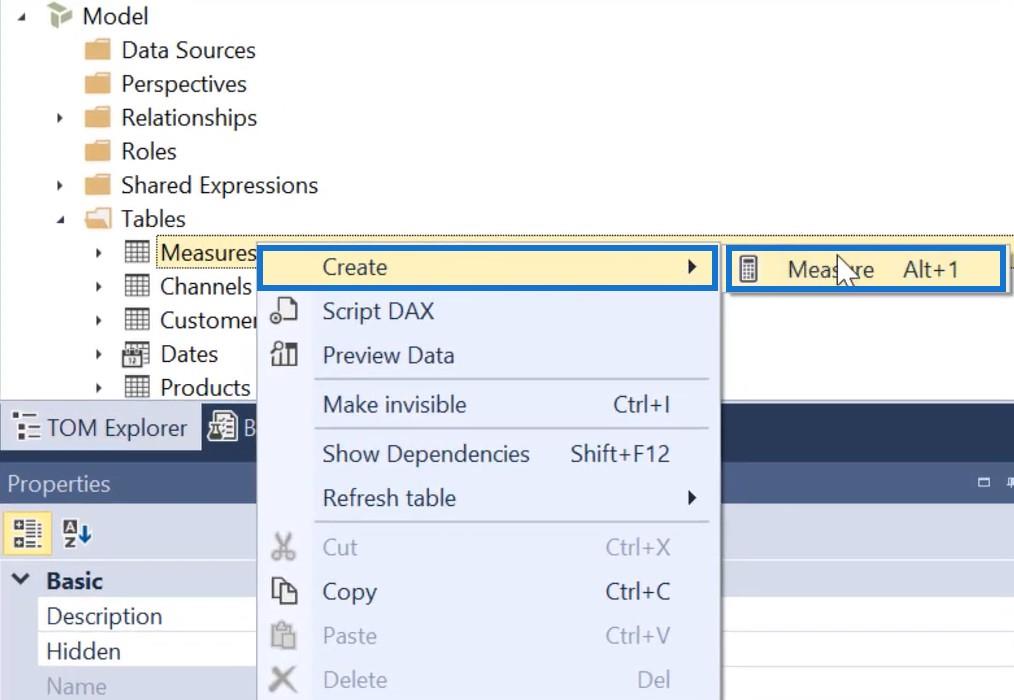Image resolution: width=1014 pixels, height=700 pixels.
Task: Click the Data Sources folder icon
Action: [x=98, y=50]
